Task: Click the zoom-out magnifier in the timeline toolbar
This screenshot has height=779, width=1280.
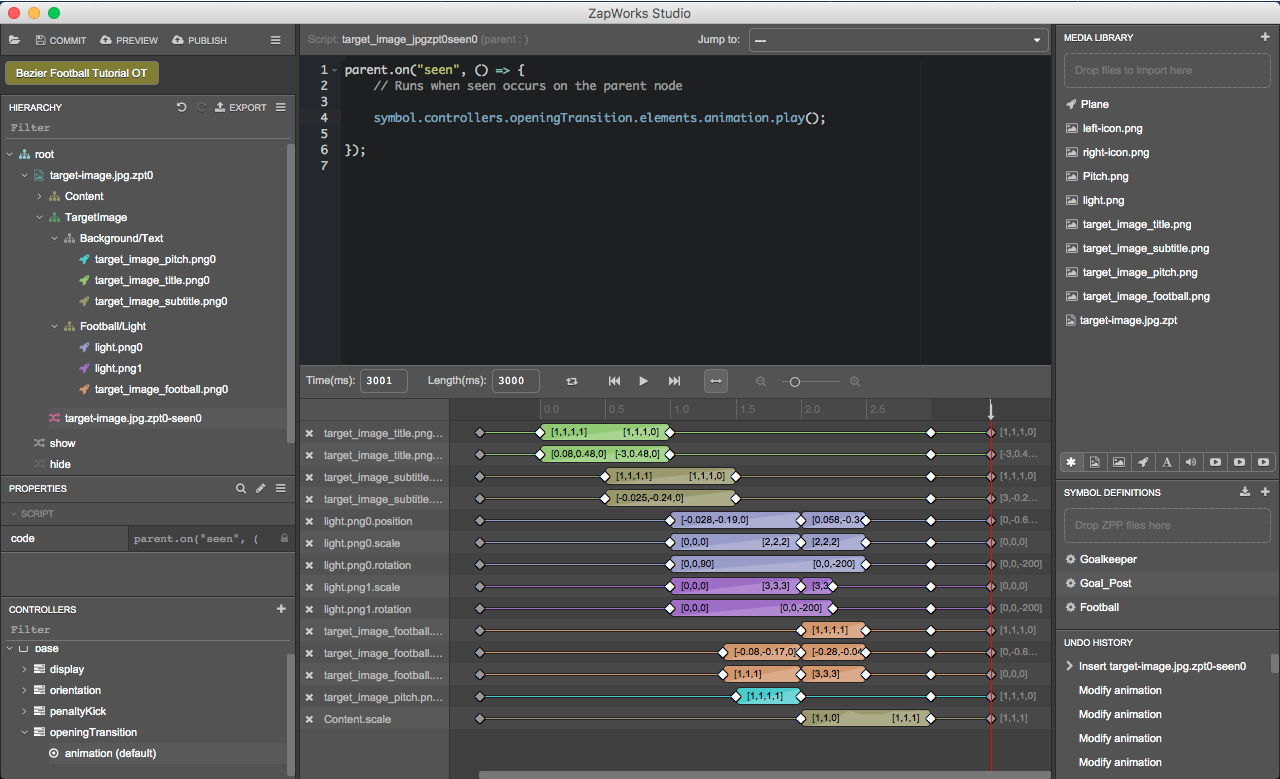Action: [x=761, y=381]
